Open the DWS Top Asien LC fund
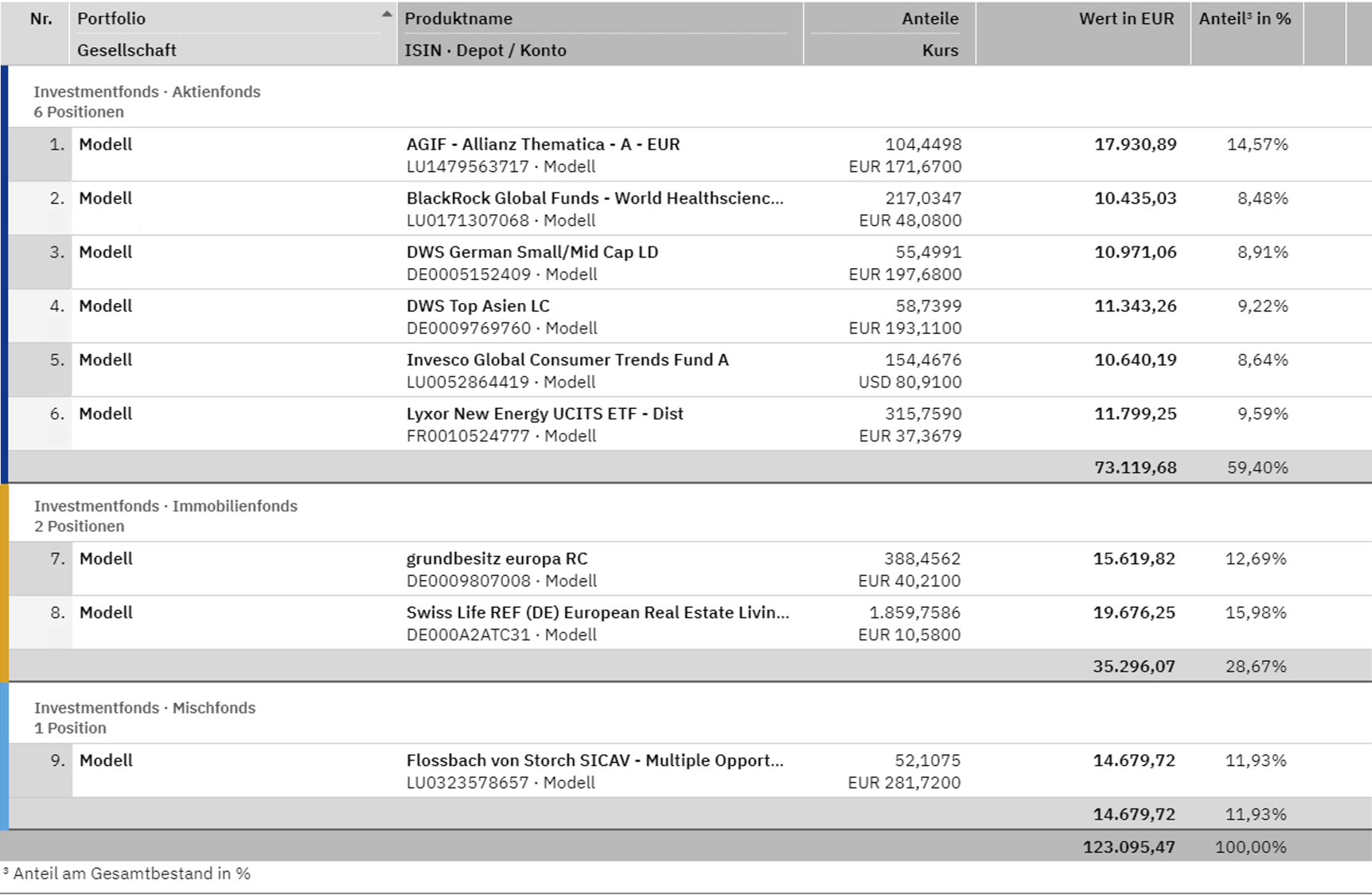1372x895 pixels. [477, 306]
